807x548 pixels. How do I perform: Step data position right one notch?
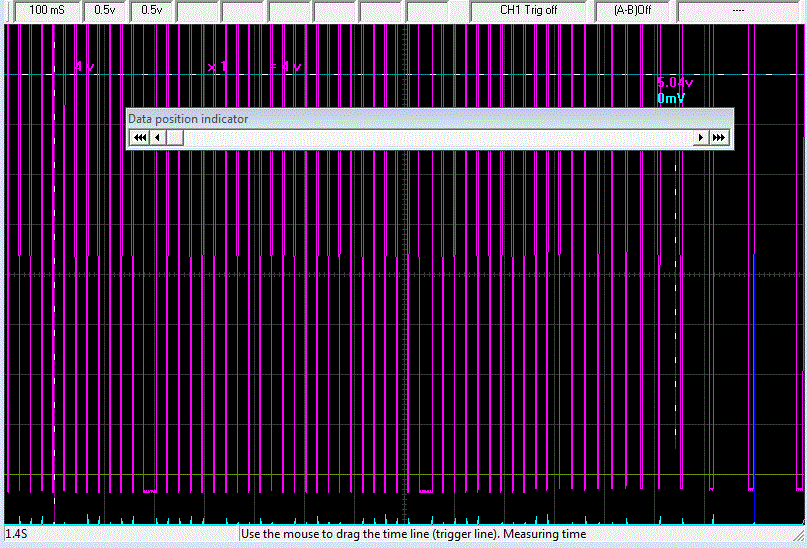[701, 137]
